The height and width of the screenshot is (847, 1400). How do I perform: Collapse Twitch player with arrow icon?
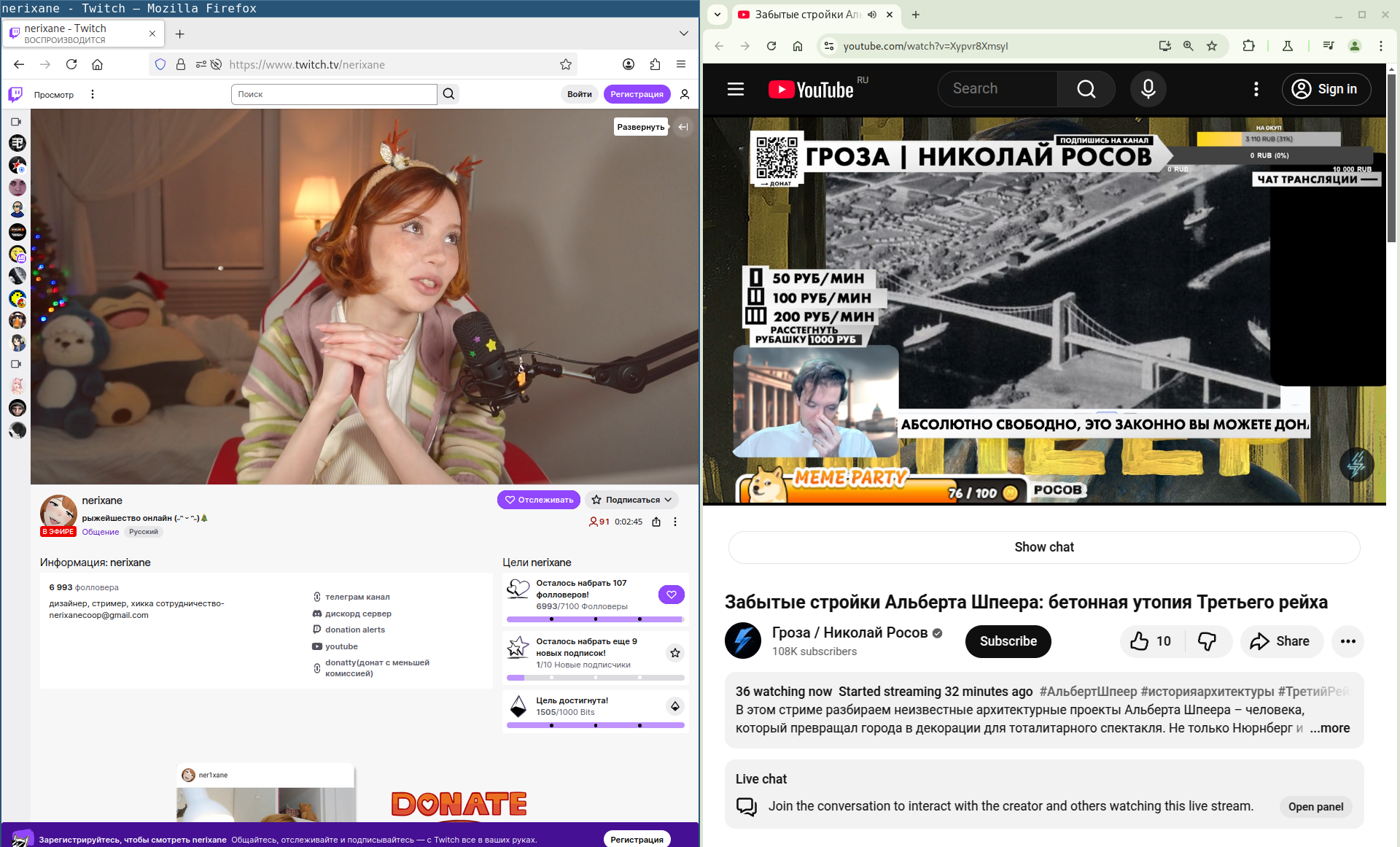[683, 127]
